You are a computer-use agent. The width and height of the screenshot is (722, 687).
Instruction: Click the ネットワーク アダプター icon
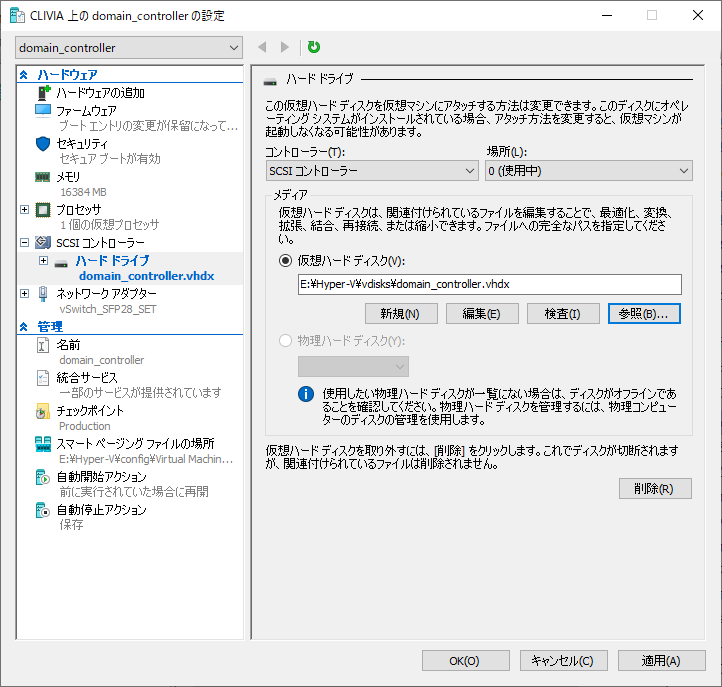tap(43, 294)
